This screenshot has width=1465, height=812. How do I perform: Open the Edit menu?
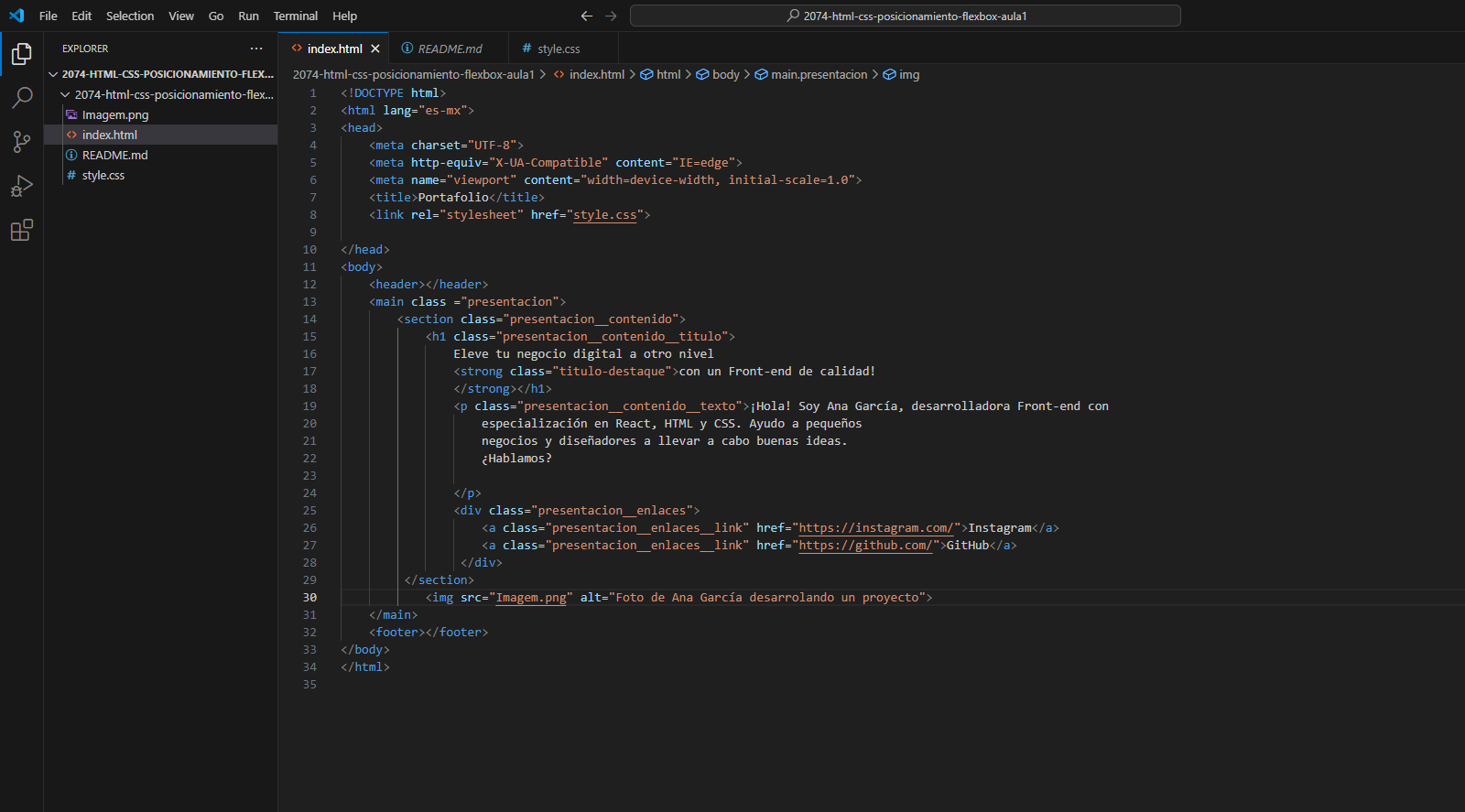(x=81, y=16)
